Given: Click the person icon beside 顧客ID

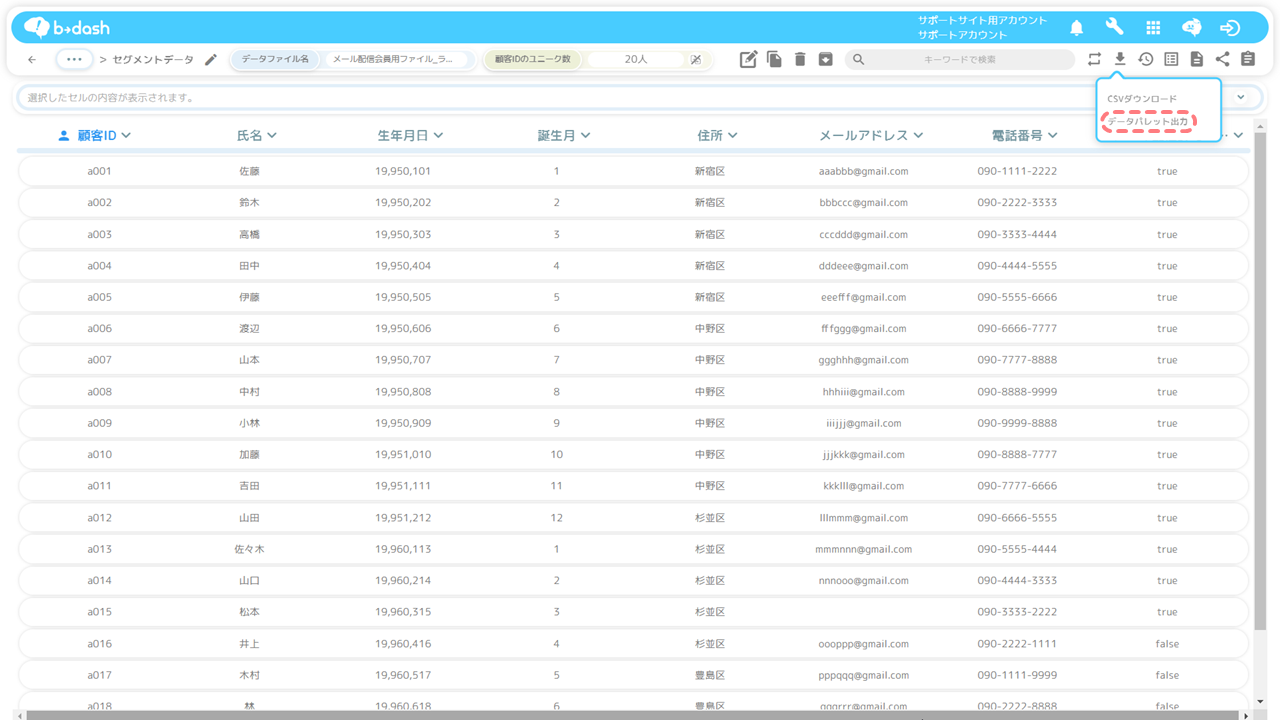Looking at the screenshot, I should point(64,135).
